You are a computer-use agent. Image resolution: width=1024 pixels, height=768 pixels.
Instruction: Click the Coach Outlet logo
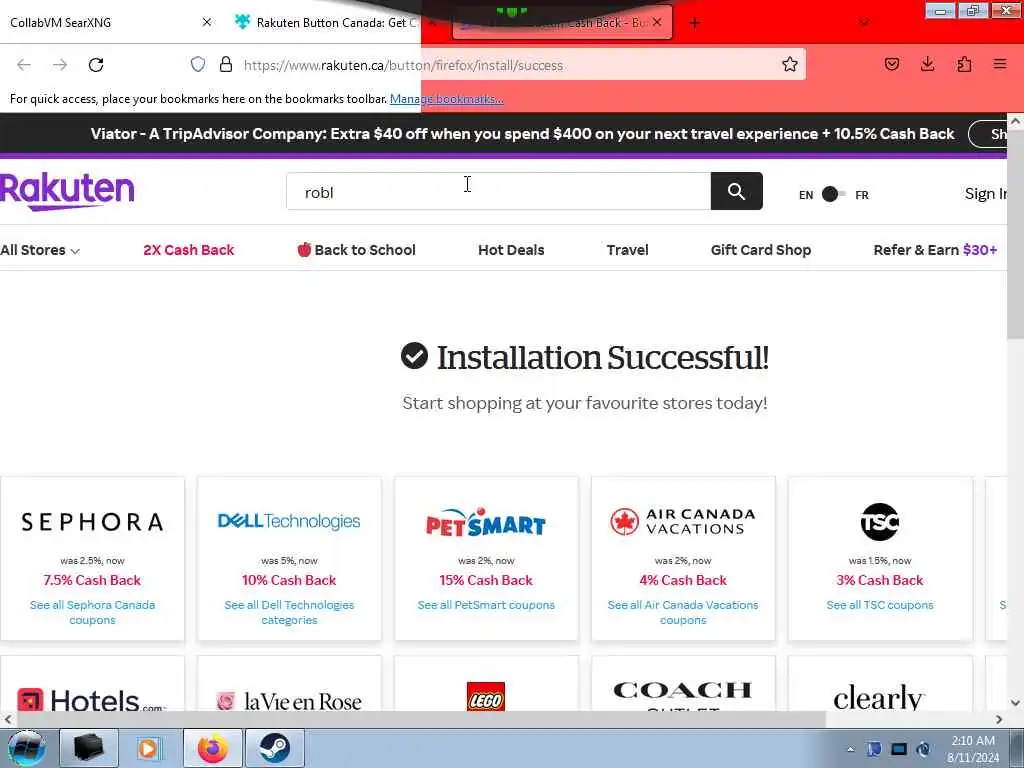(x=683, y=695)
